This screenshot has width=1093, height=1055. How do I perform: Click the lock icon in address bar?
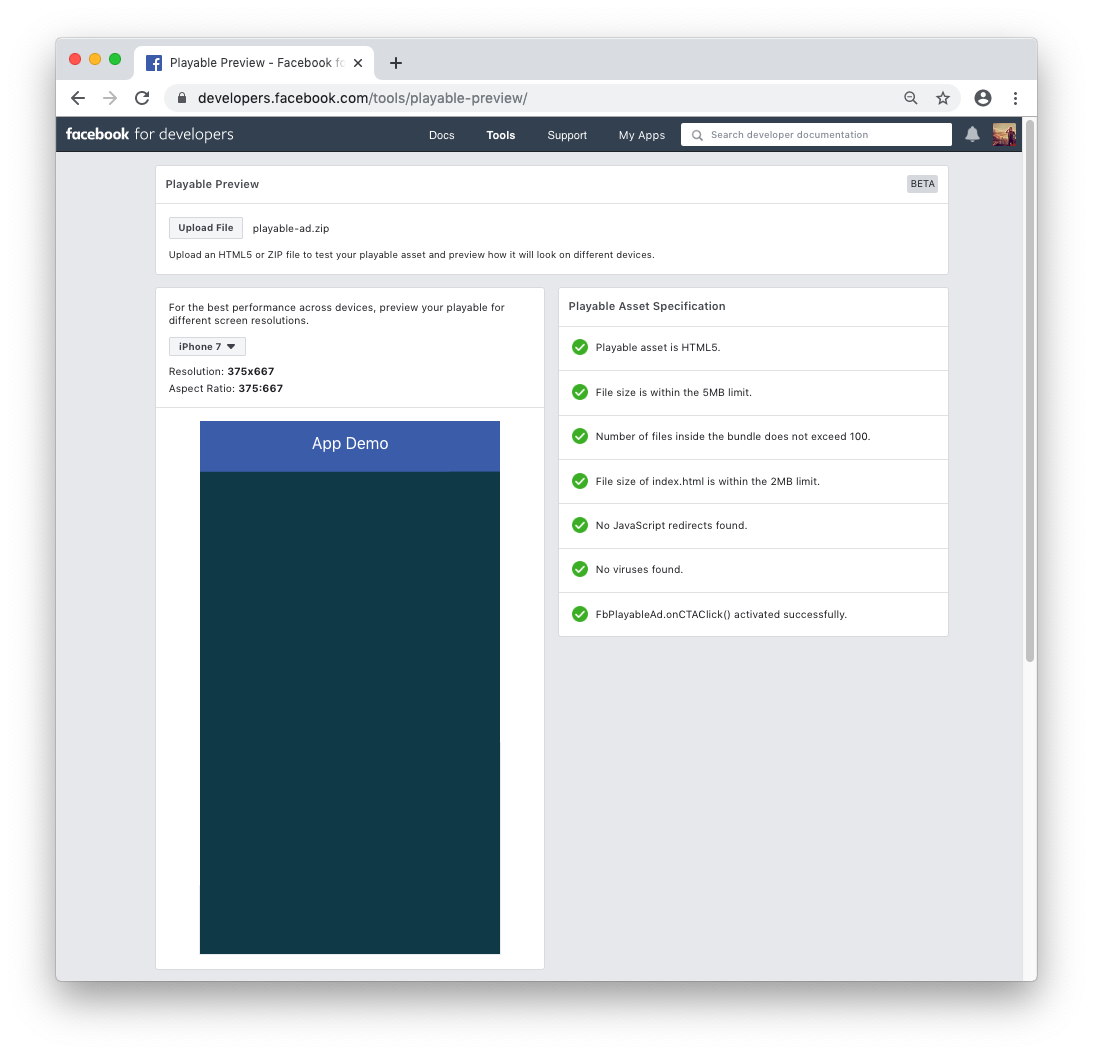(x=182, y=98)
